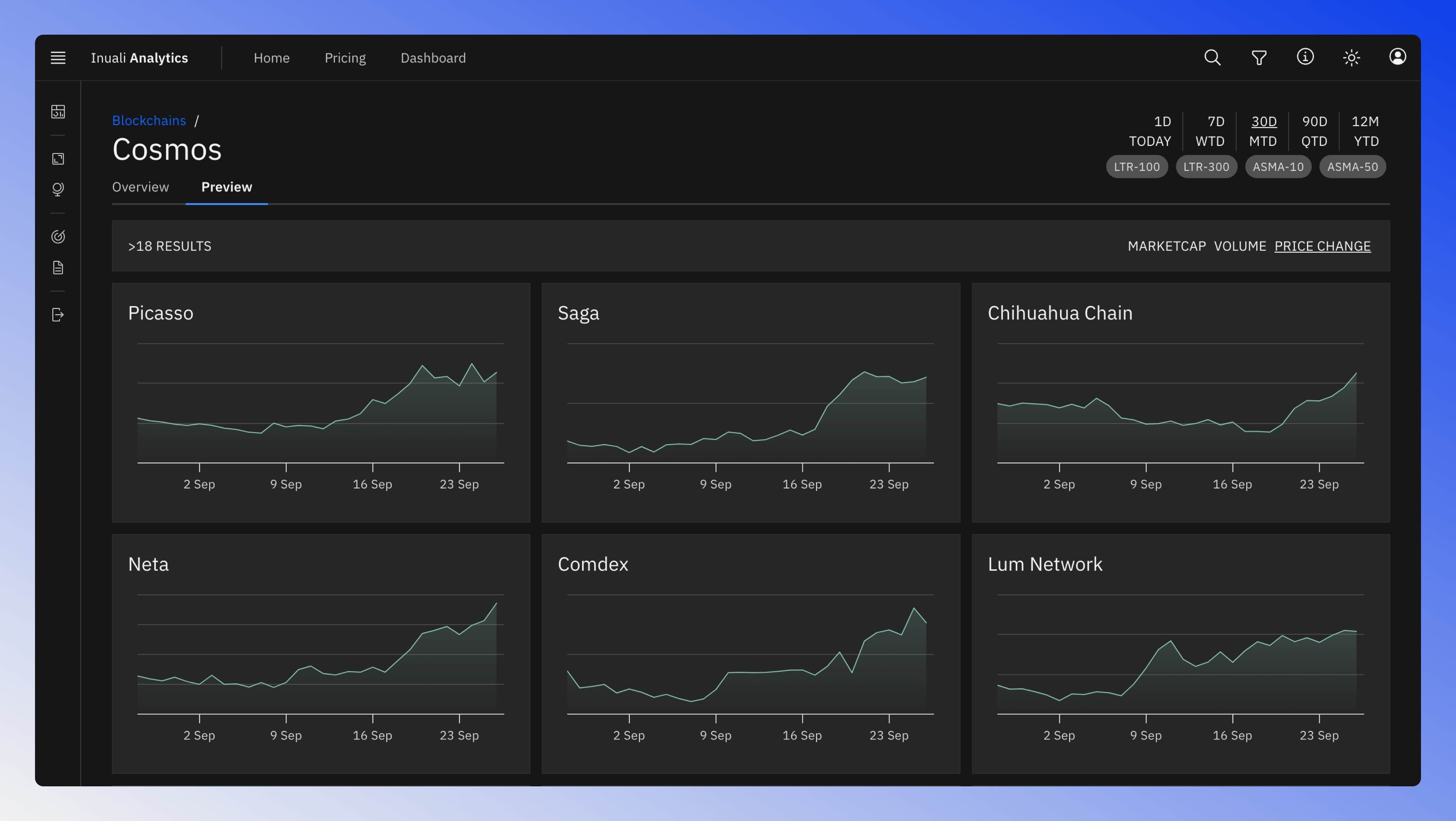This screenshot has width=1456, height=821.
Task: Toggle light theme sun icon
Action: pyautogui.click(x=1351, y=58)
